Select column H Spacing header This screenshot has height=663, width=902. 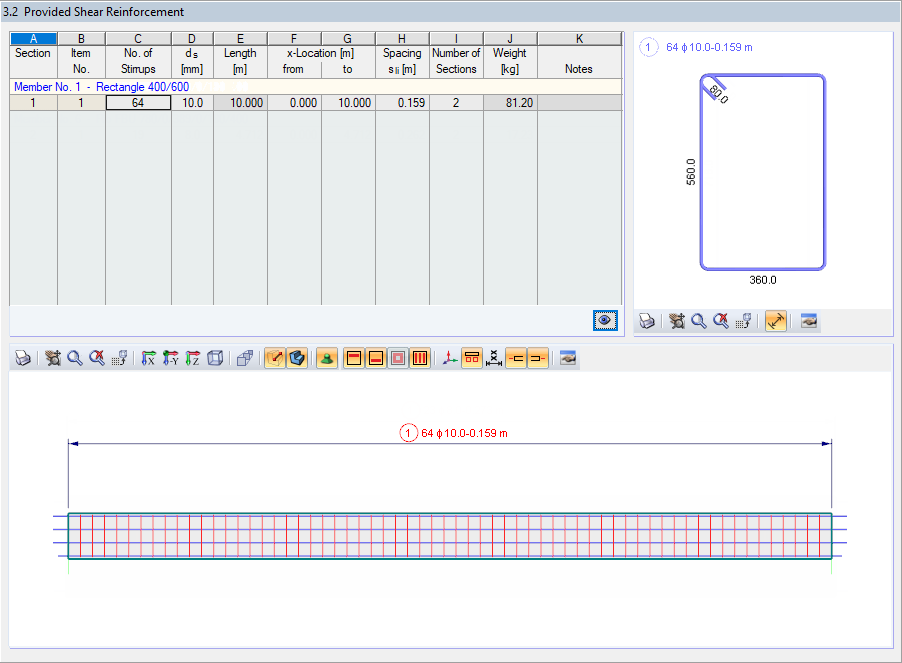coord(402,39)
